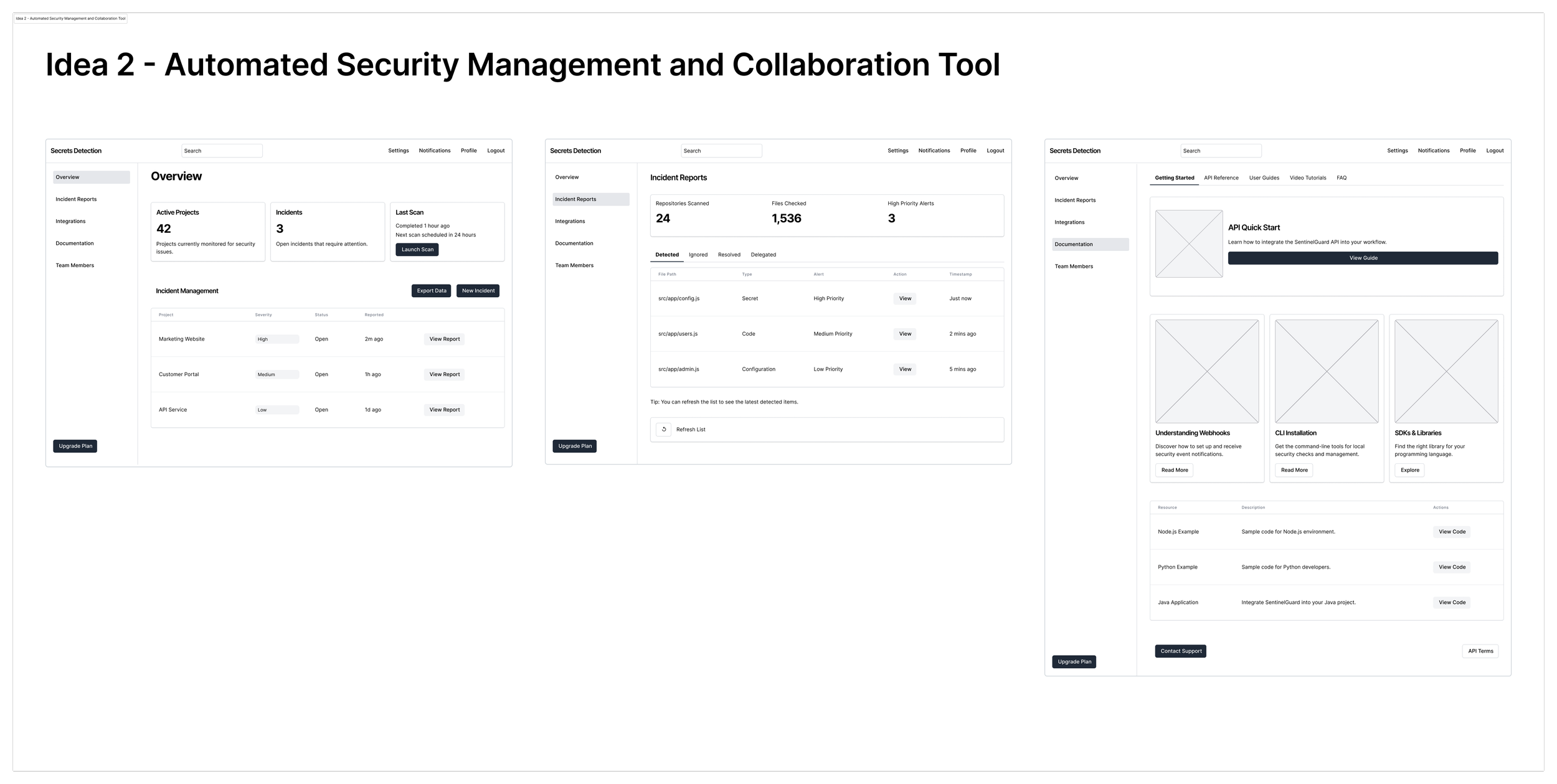Select Incident Reports in the left sidebar
This screenshot has width=1557, height=784.
pyautogui.click(x=75, y=199)
